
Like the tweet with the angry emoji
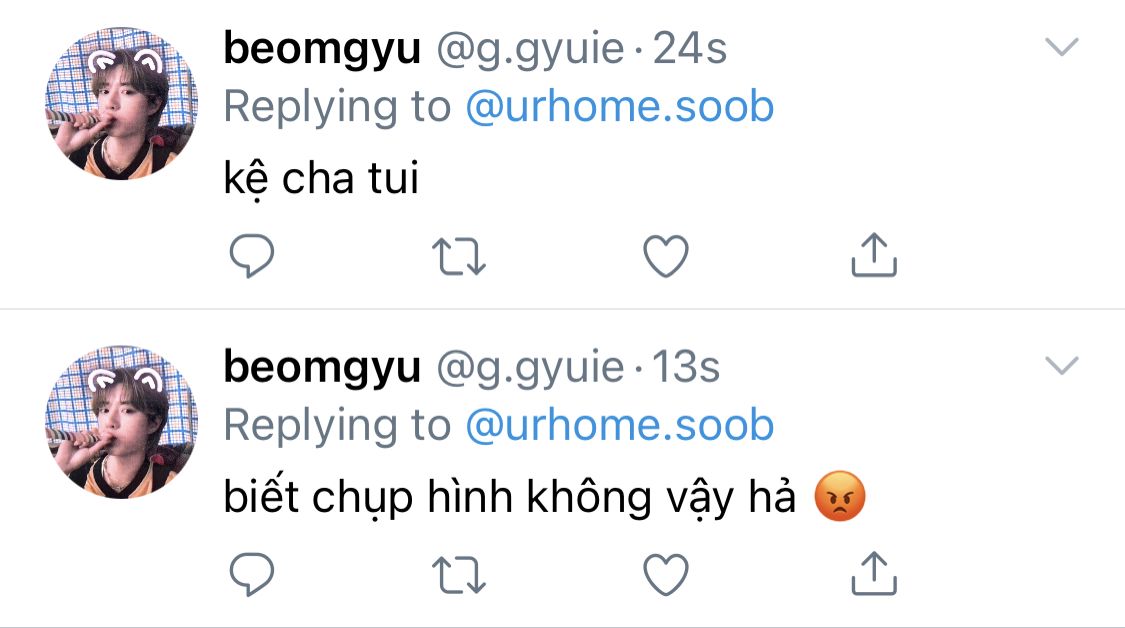(x=666, y=575)
